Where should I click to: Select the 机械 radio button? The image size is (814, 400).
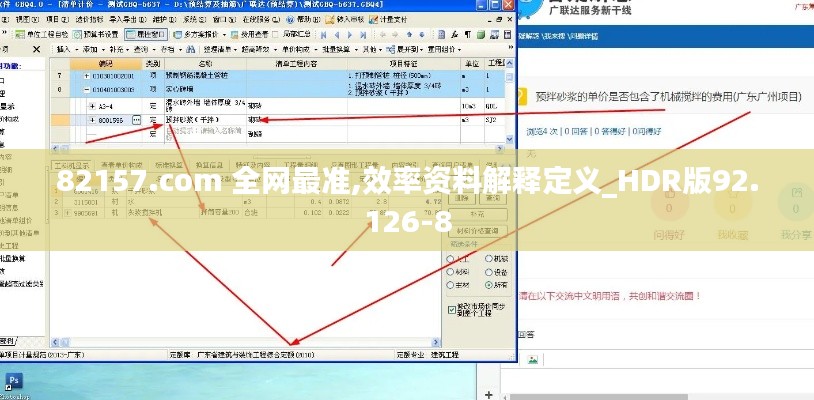pos(489,258)
